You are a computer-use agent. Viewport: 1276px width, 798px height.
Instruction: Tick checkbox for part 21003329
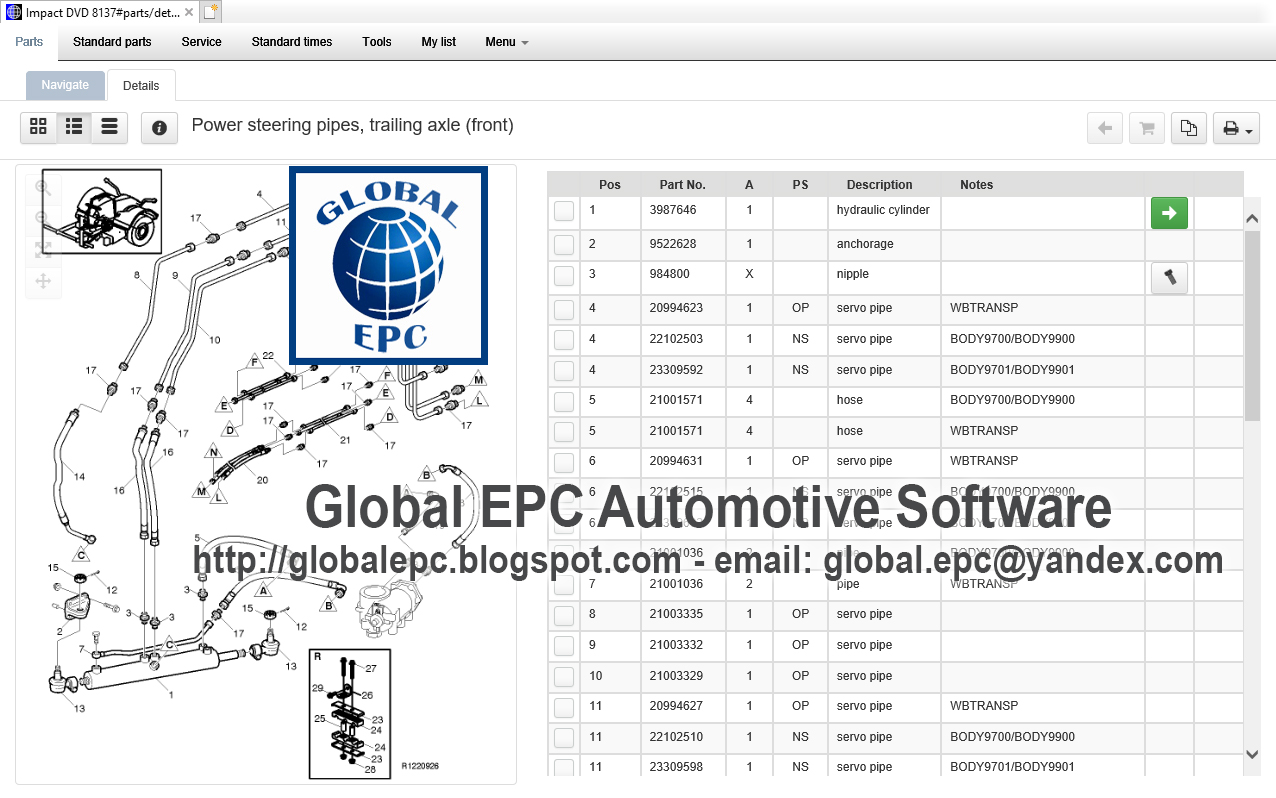point(564,677)
